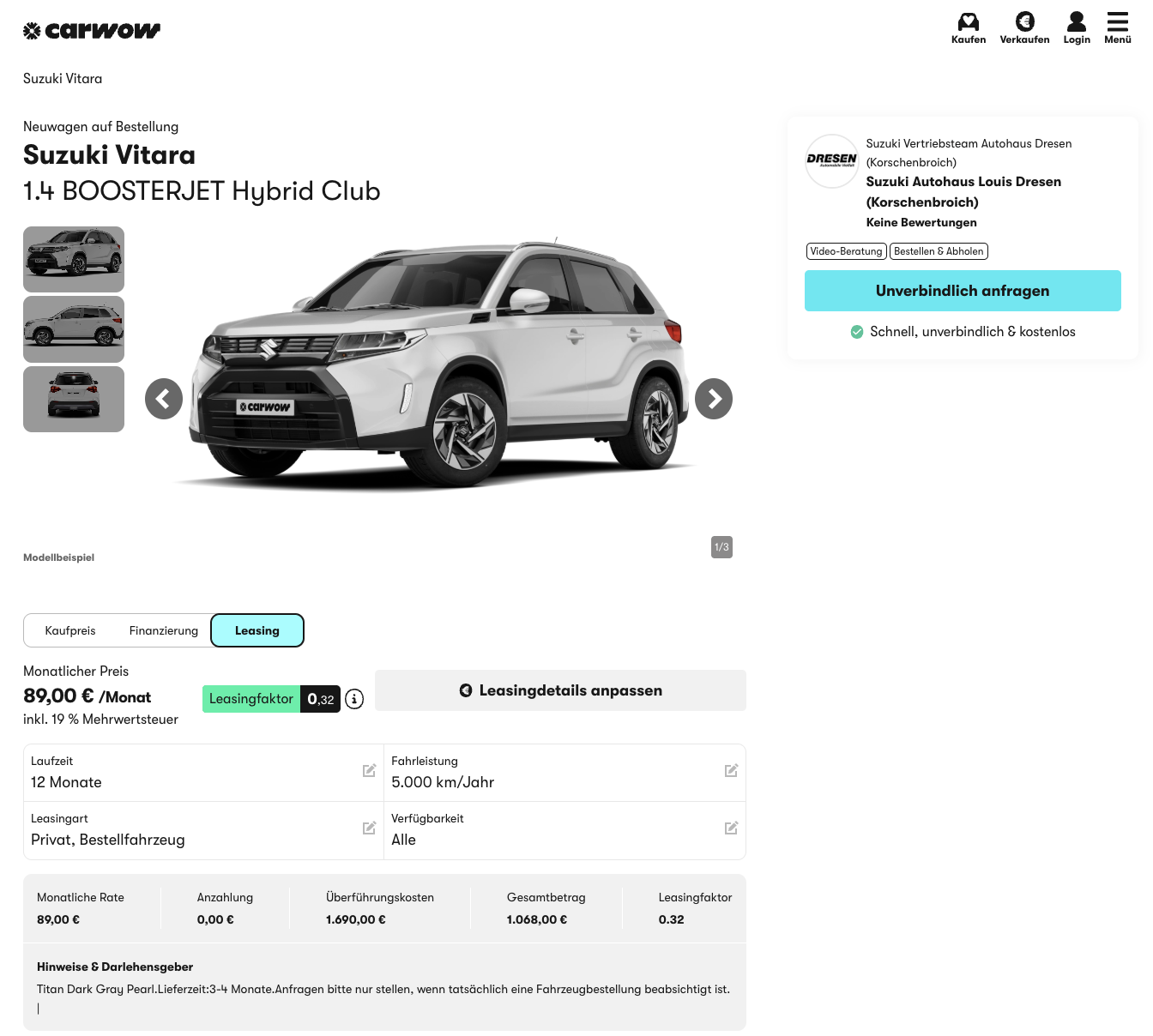This screenshot has height=1036, width=1153.
Task: Select the Leasing tab
Action: (x=257, y=630)
